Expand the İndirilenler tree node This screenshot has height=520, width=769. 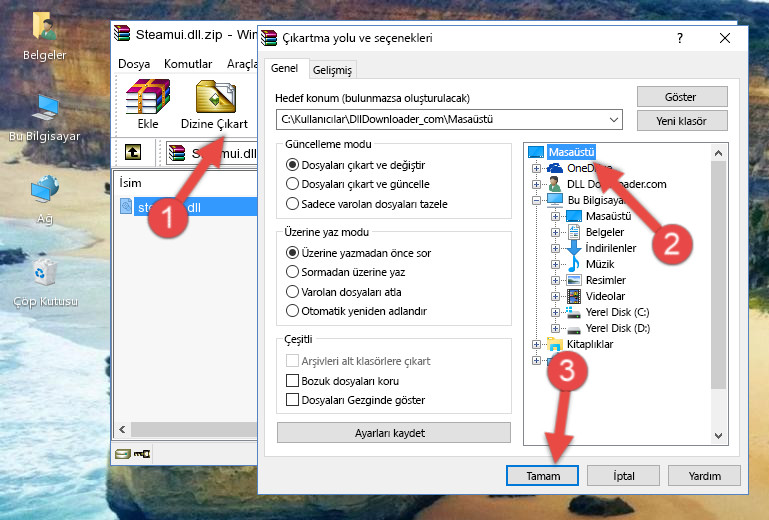[x=555, y=248]
